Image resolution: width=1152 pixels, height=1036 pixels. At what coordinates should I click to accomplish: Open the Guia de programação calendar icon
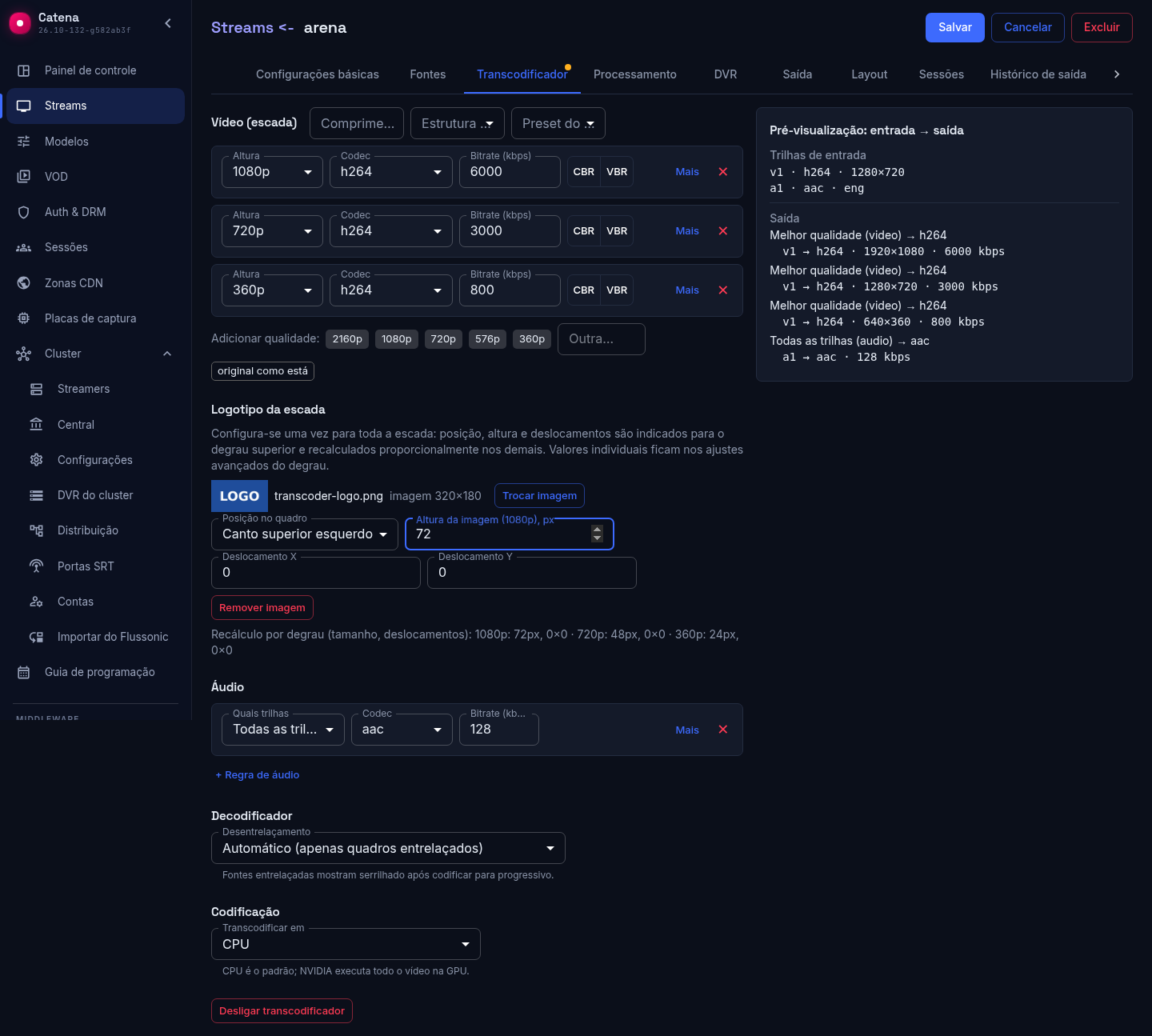(x=24, y=672)
